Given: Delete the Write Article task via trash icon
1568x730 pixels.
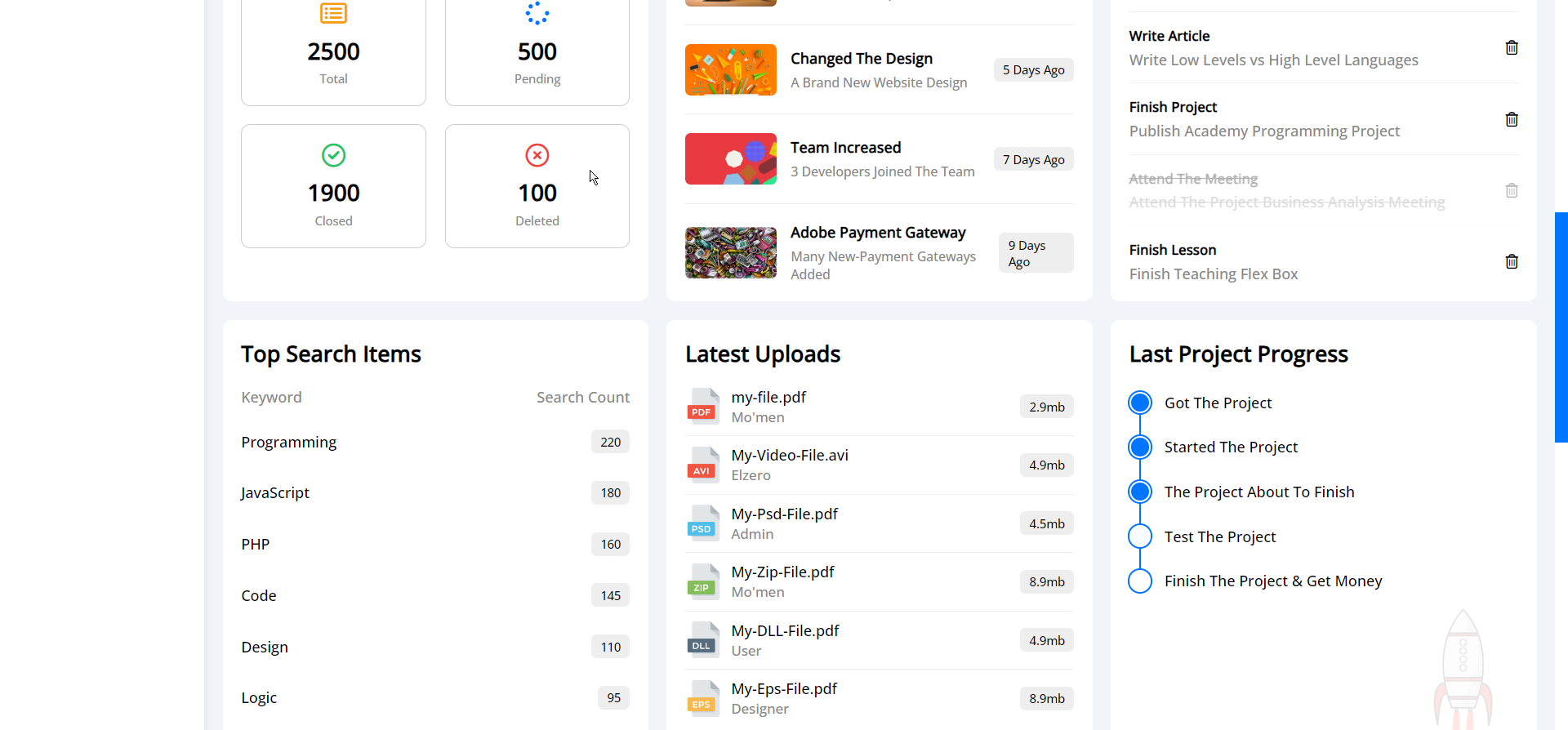Looking at the screenshot, I should pyautogui.click(x=1512, y=48).
